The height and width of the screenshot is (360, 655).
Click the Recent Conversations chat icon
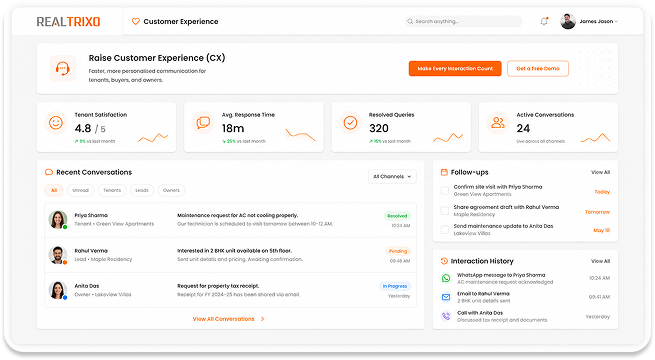(49, 172)
